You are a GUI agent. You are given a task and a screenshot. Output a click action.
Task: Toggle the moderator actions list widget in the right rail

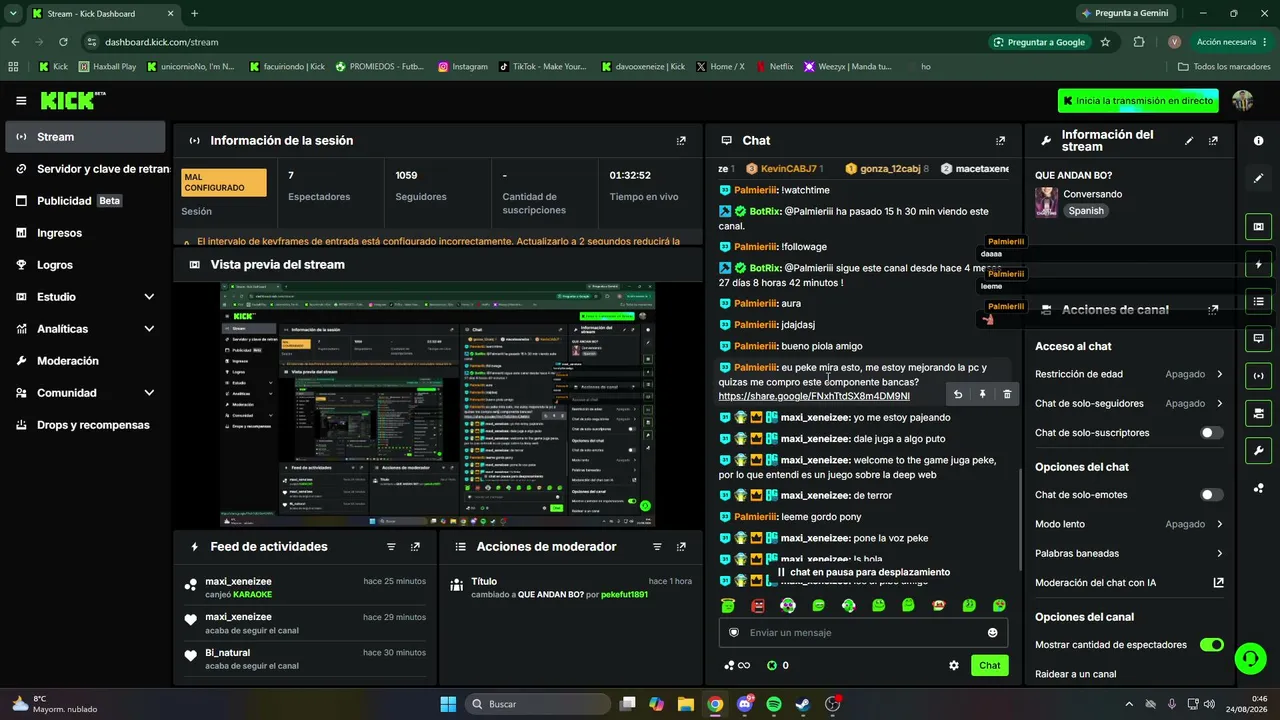click(x=1258, y=301)
